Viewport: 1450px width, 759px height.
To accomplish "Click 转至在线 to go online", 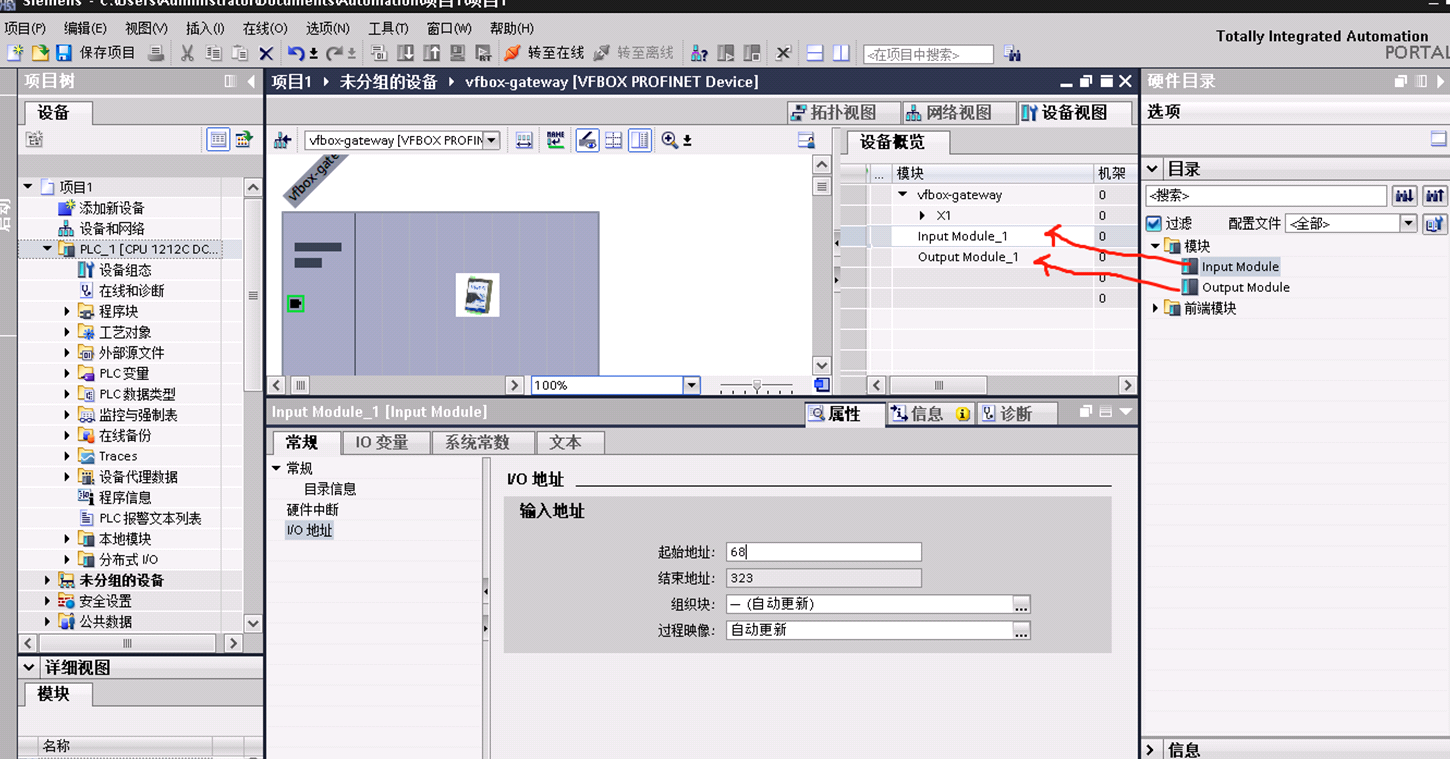I will point(544,53).
